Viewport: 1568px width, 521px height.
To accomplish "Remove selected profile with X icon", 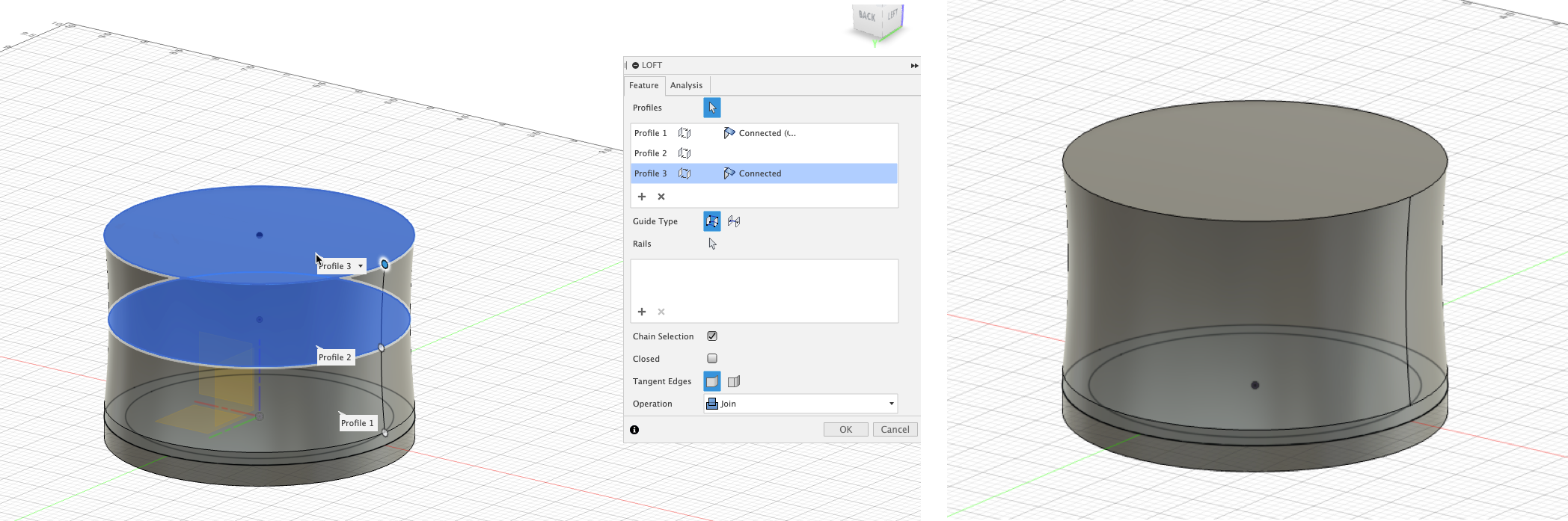I will (661, 197).
